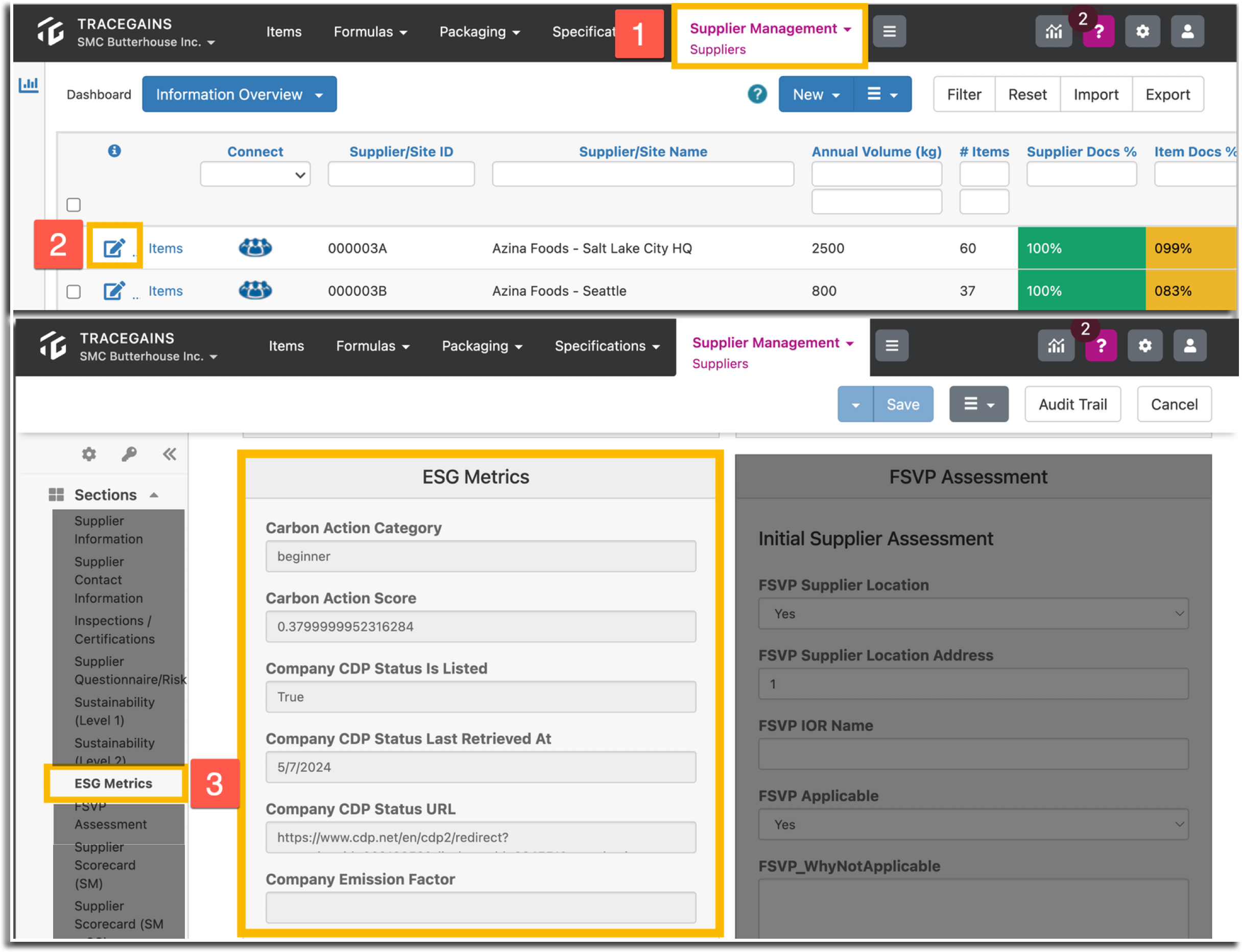Collapse the Sections list expander
Viewport: 1242px width, 952px height.
tap(154, 495)
